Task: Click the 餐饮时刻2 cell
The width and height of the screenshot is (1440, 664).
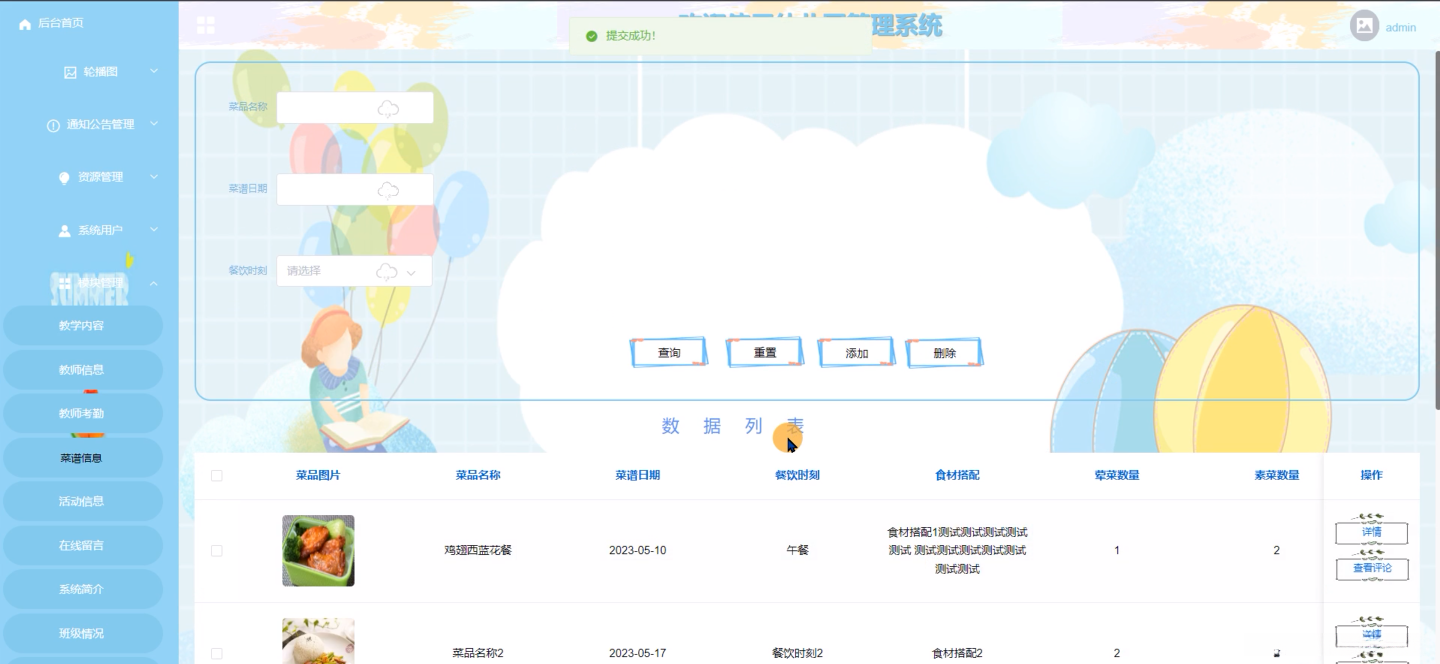Action: 797,654
